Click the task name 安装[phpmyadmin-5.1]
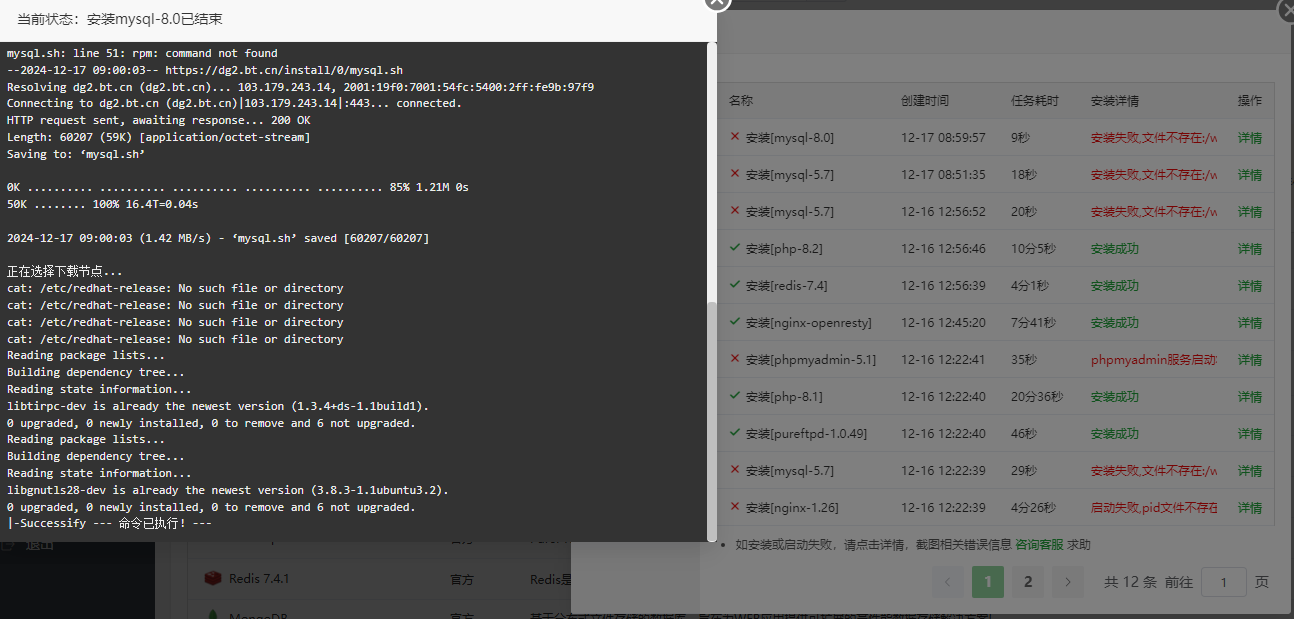The image size is (1294, 619). pyautogui.click(x=811, y=360)
